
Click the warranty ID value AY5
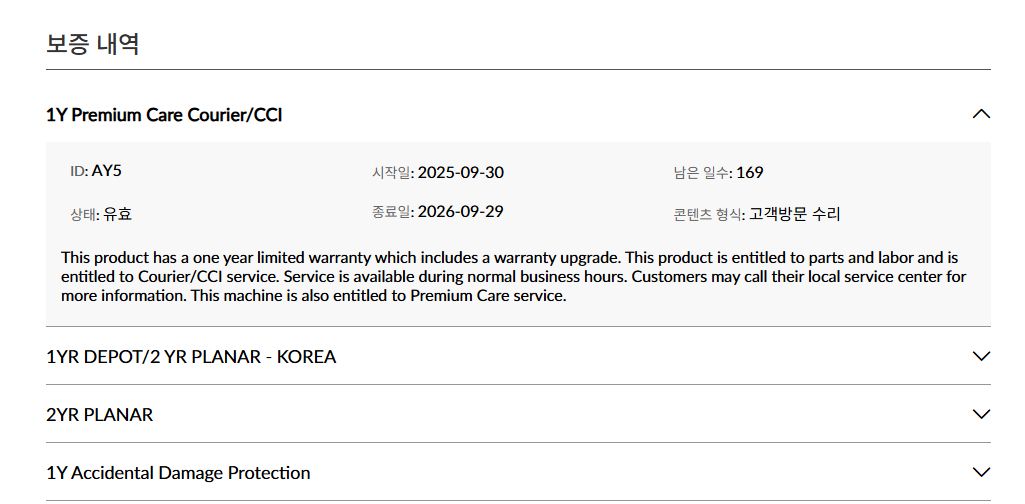(107, 171)
